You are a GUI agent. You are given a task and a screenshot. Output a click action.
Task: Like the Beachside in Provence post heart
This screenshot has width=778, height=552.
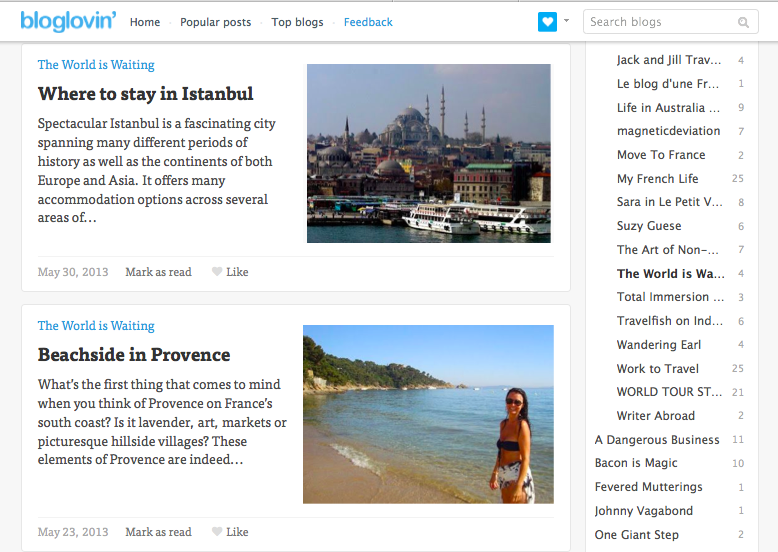(x=217, y=532)
